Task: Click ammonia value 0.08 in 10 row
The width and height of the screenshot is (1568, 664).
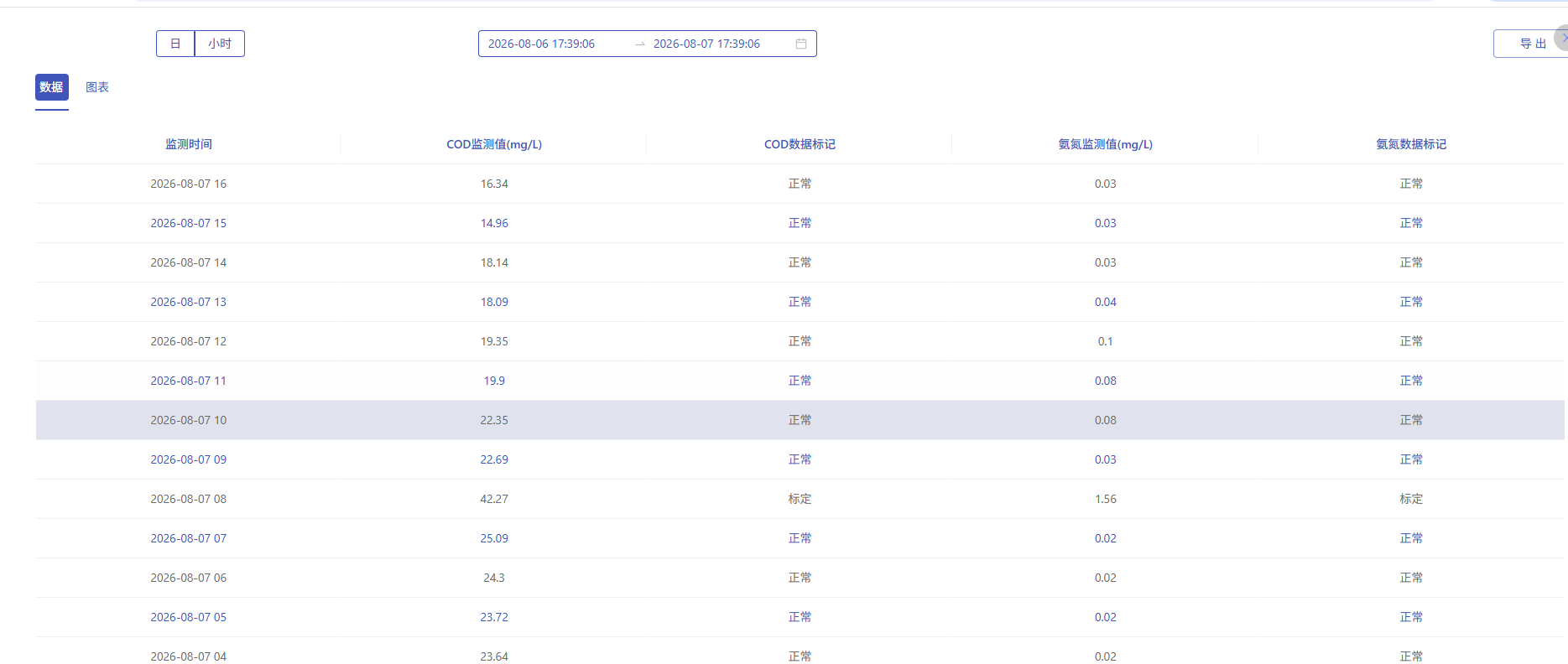Action: pyautogui.click(x=1106, y=420)
